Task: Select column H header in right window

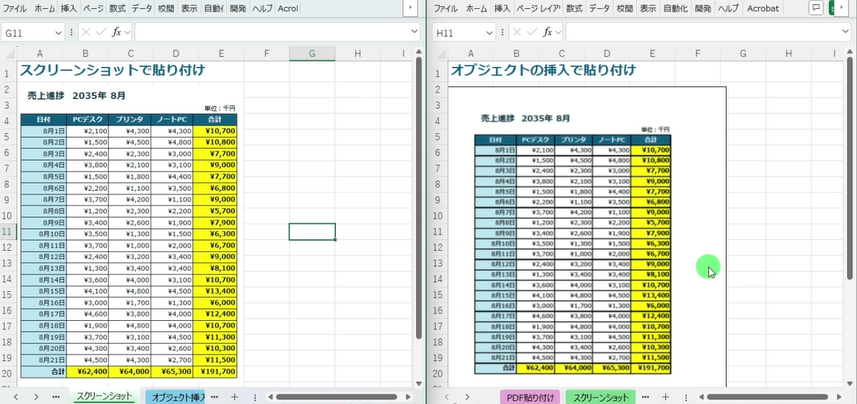Action: (x=789, y=53)
